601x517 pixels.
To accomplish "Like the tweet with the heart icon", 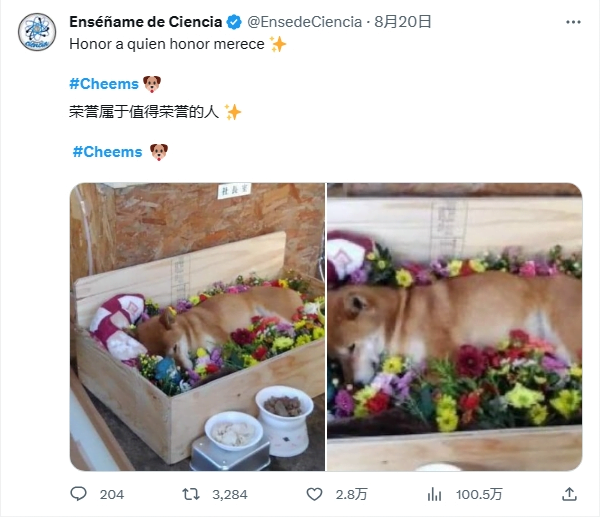I will click(314, 494).
